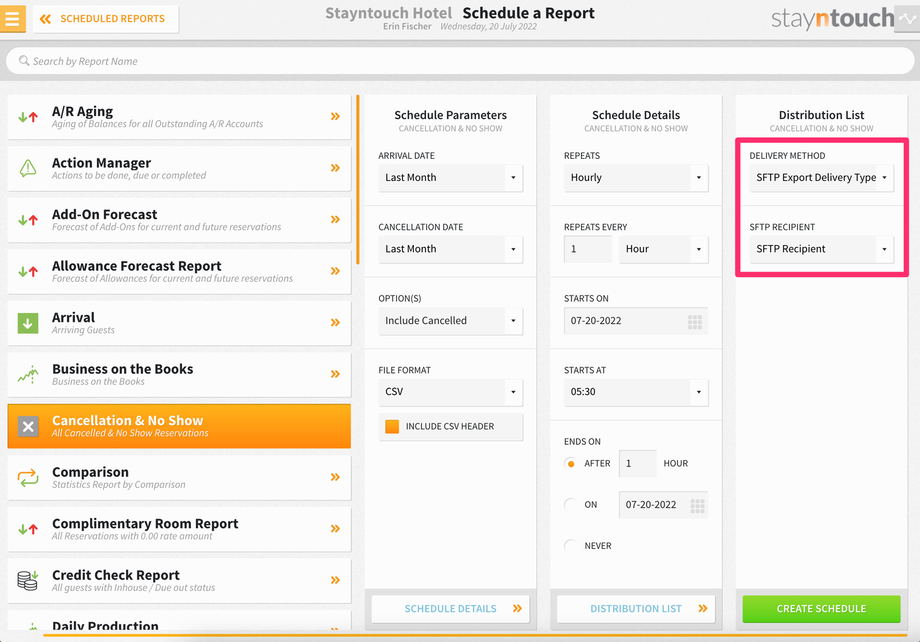The width and height of the screenshot is (920, 642).
Task: Click the Comparison swap arrows icon
Action: click(x=28, y=478)
